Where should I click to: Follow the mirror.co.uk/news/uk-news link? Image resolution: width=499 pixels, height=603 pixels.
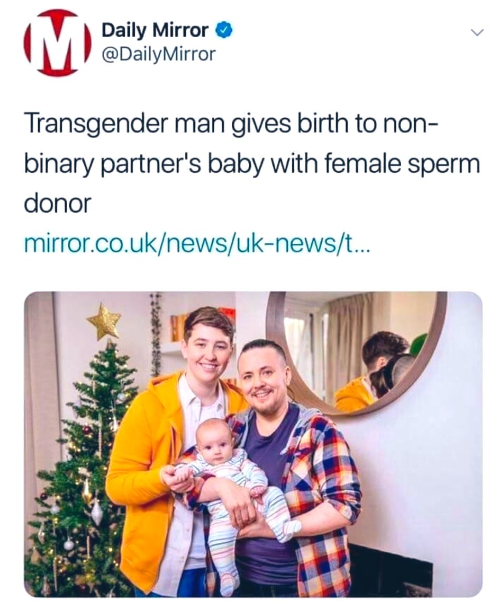[197, 244]
